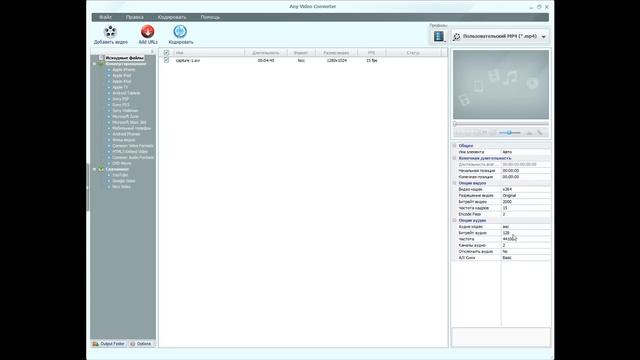Adjust the preview volume slider
The height and width of the screenshot is (360, 640).
pos(509,133)
